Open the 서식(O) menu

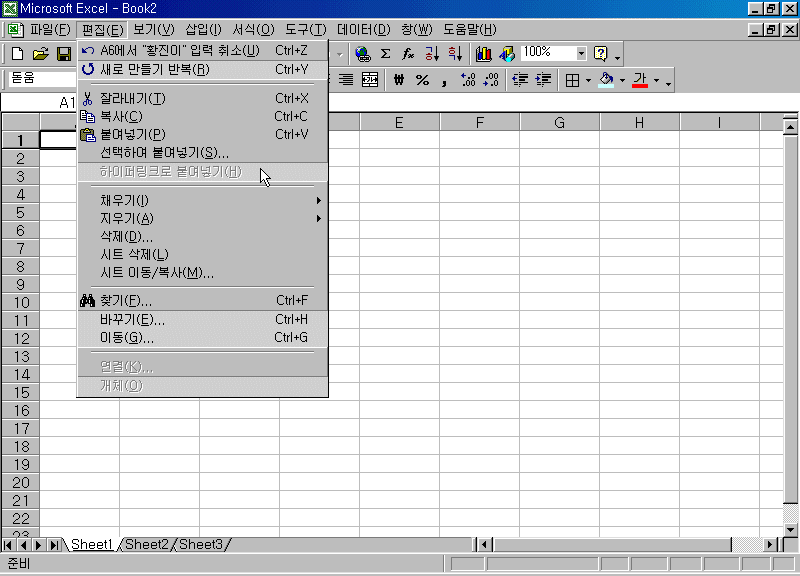click(253, 30)
